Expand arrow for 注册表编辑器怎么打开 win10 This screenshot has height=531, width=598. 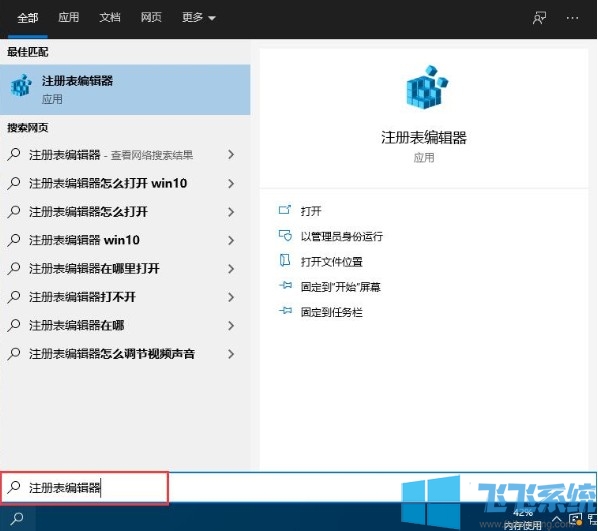coord(231,183)
